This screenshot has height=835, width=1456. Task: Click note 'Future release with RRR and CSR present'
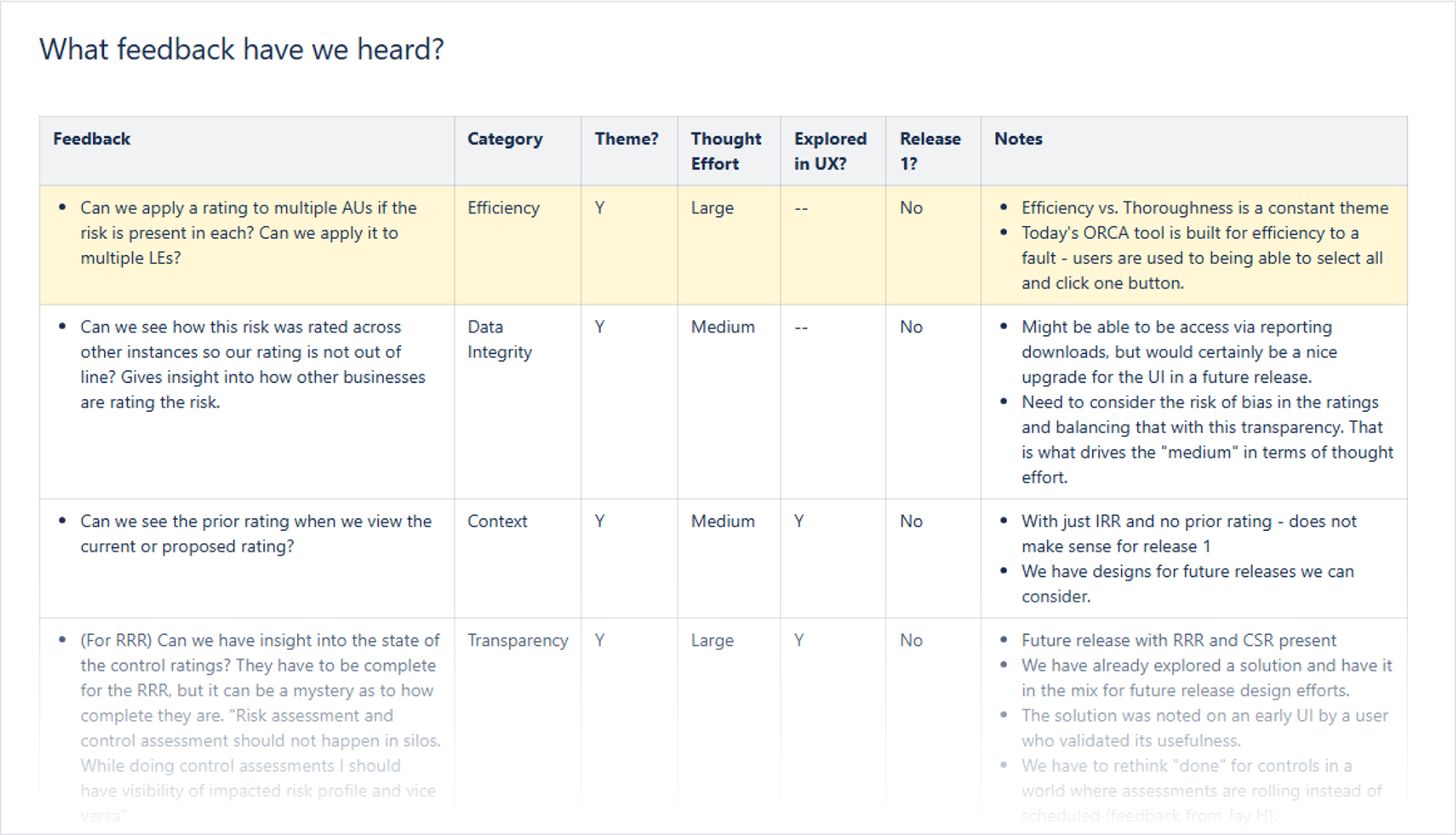tap(1178, 640)
